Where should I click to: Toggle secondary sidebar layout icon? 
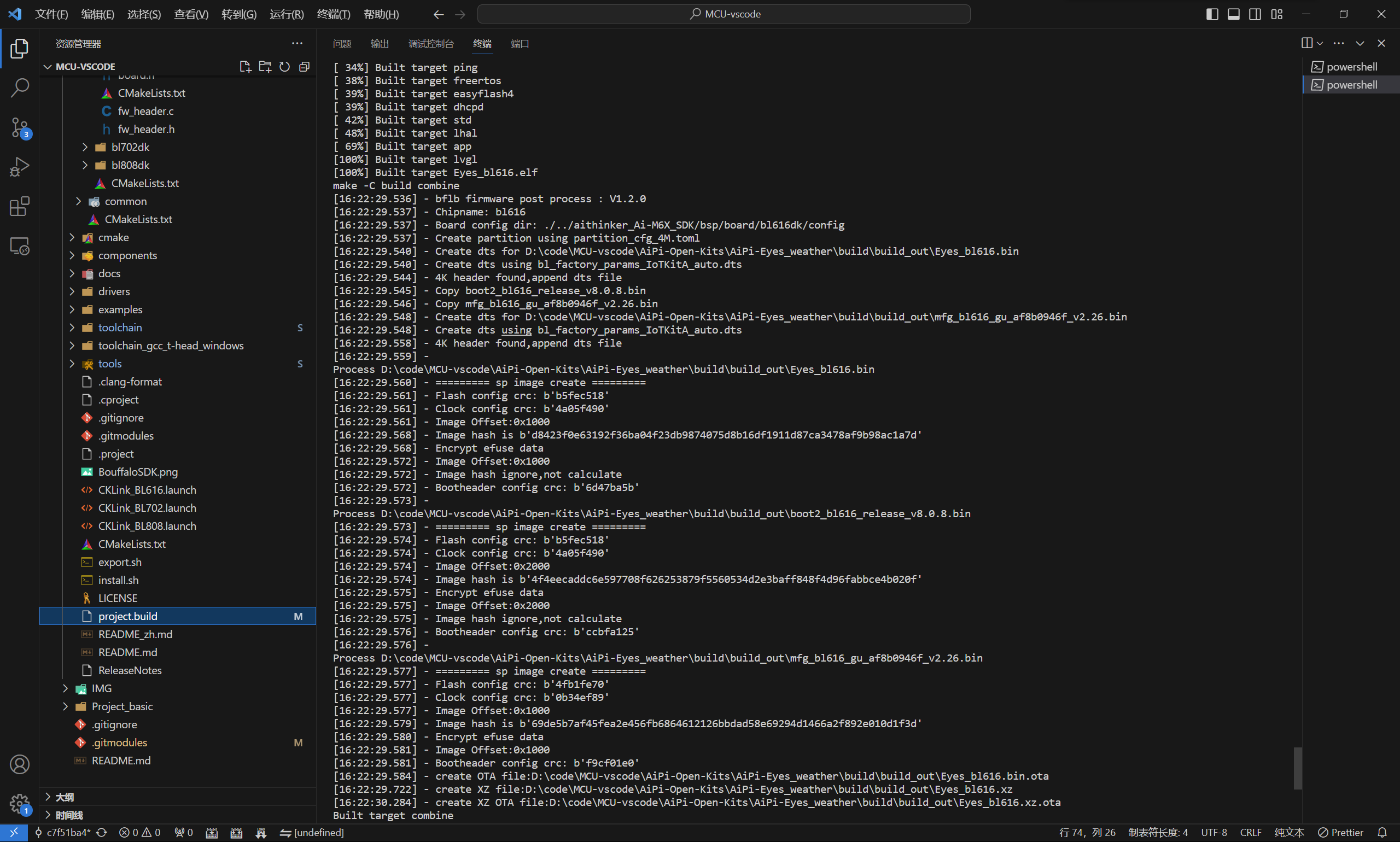tap(1255, 14)
